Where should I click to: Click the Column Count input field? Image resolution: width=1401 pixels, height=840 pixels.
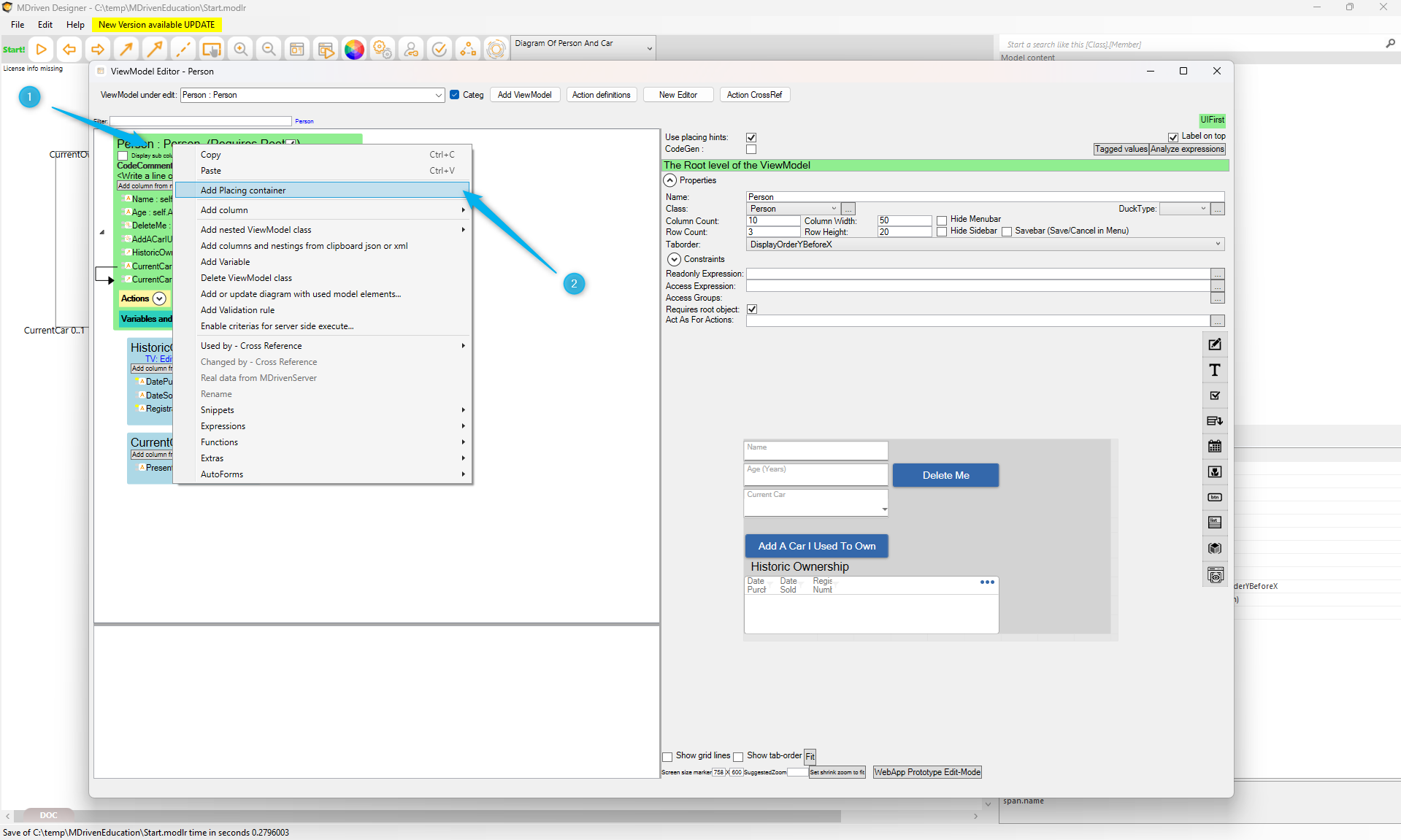click(x=773, y=220)
